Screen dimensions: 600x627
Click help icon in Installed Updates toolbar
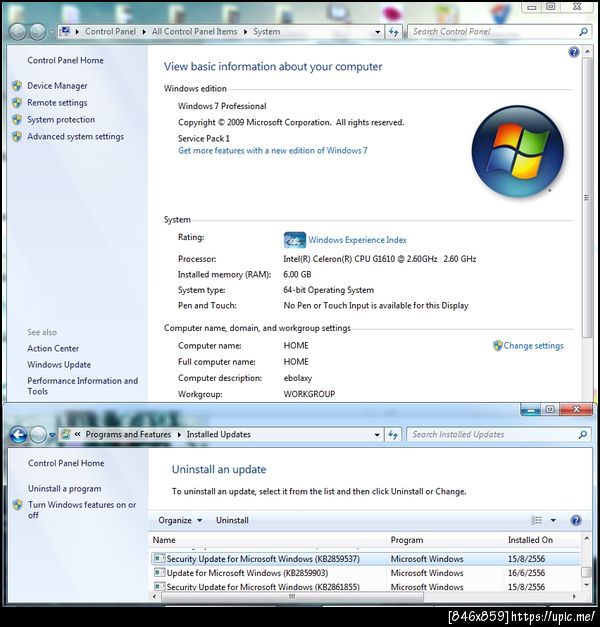pos(576,520)
